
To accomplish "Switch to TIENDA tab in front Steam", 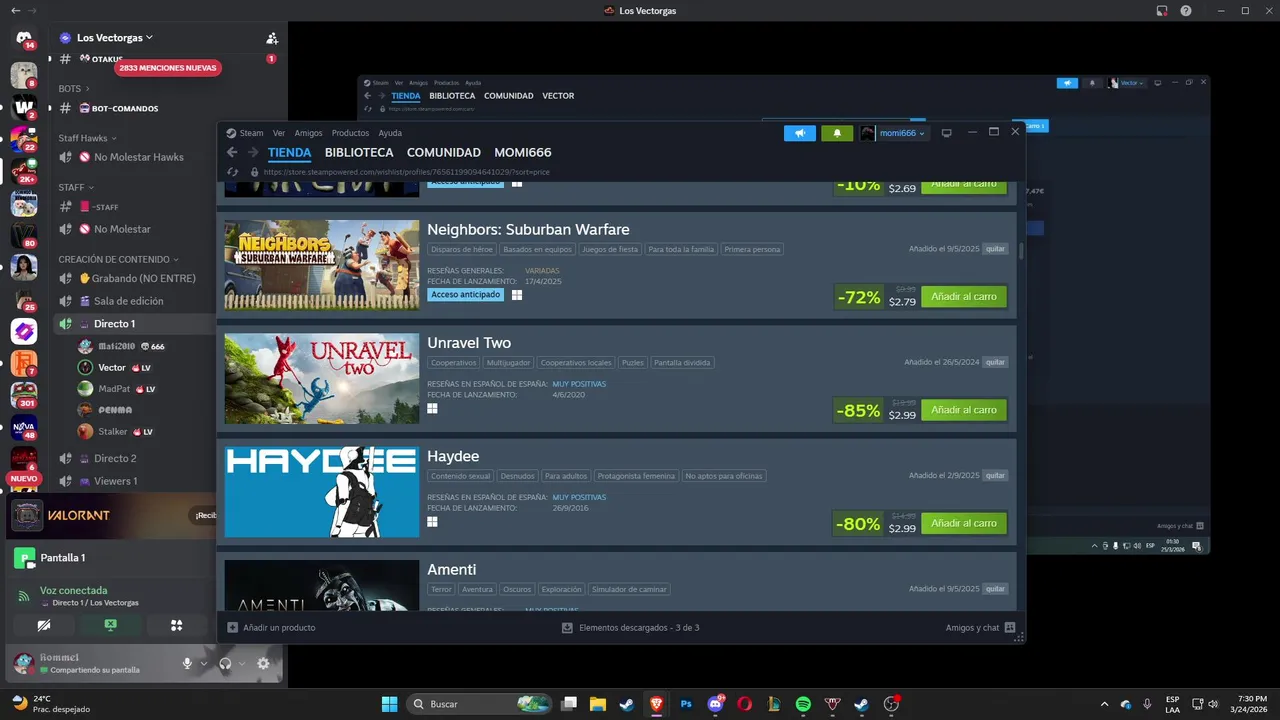I will click(x=290, y=153).
